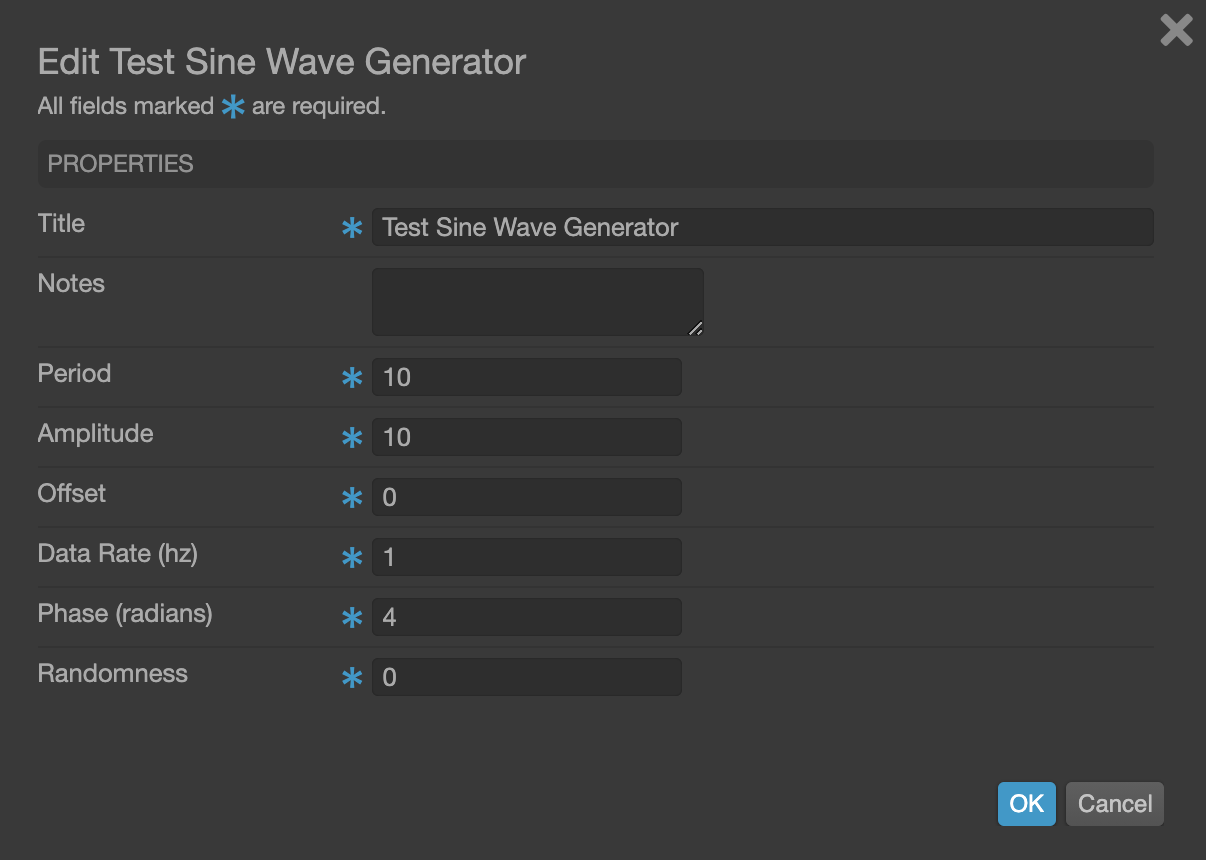
Task: Close the Edit Test Sine Wave Generator dialog
Action: [1176, 30]
